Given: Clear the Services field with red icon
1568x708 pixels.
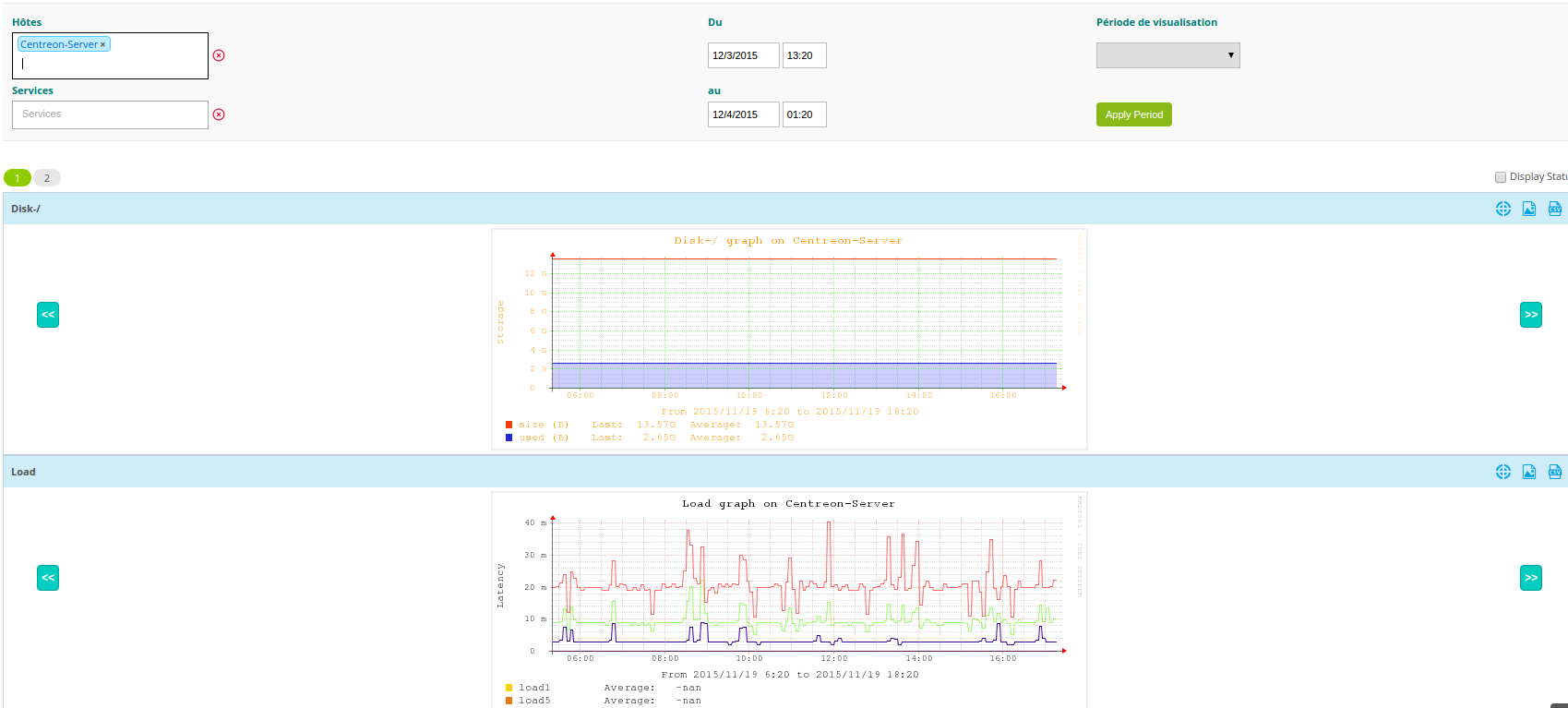Looking at the screenshot, I should pyautogui.click(x=219, y=114).
